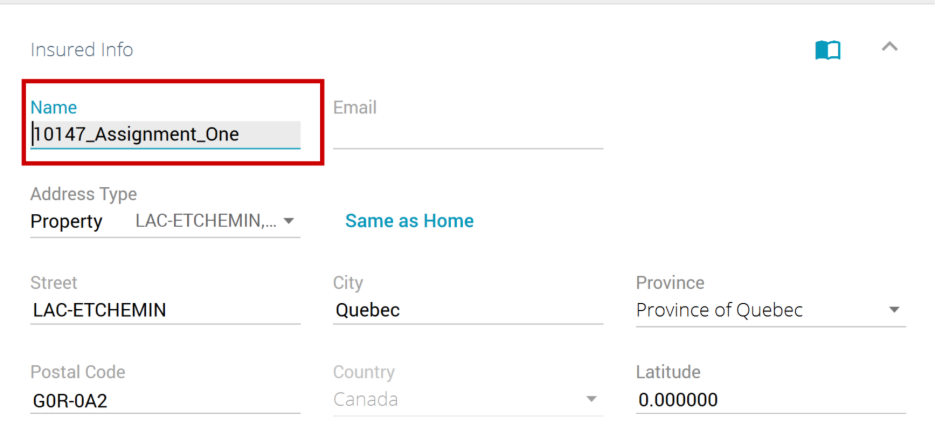
Task: Click the Postal Code label
Action: [x=77, y=372]
